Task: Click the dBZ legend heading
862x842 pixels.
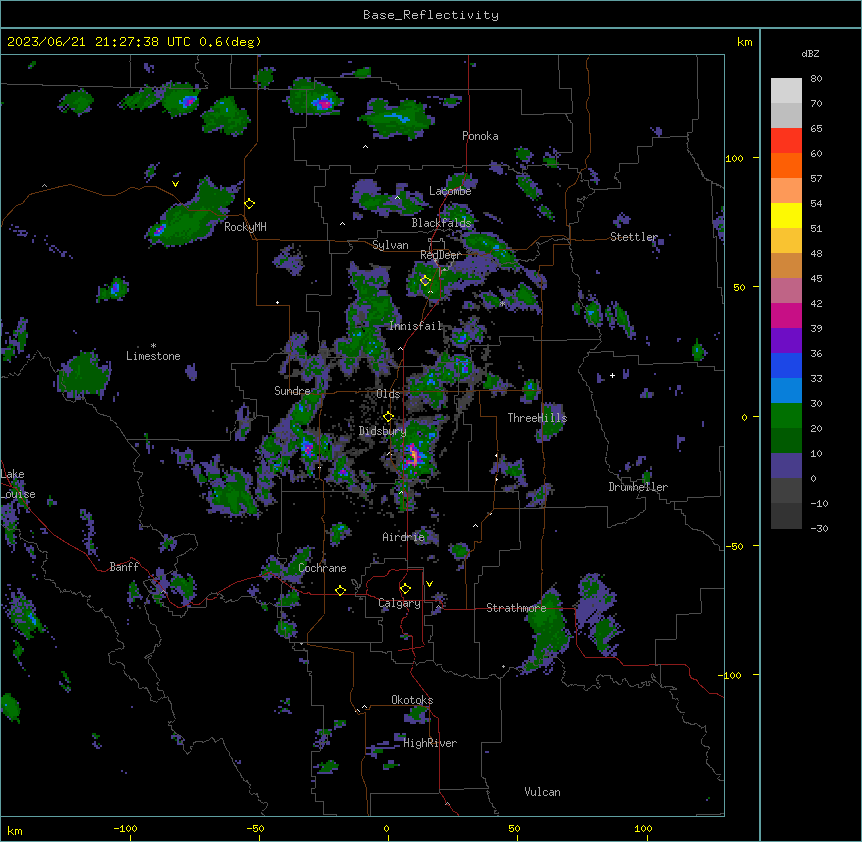Action: click(810, 54)
